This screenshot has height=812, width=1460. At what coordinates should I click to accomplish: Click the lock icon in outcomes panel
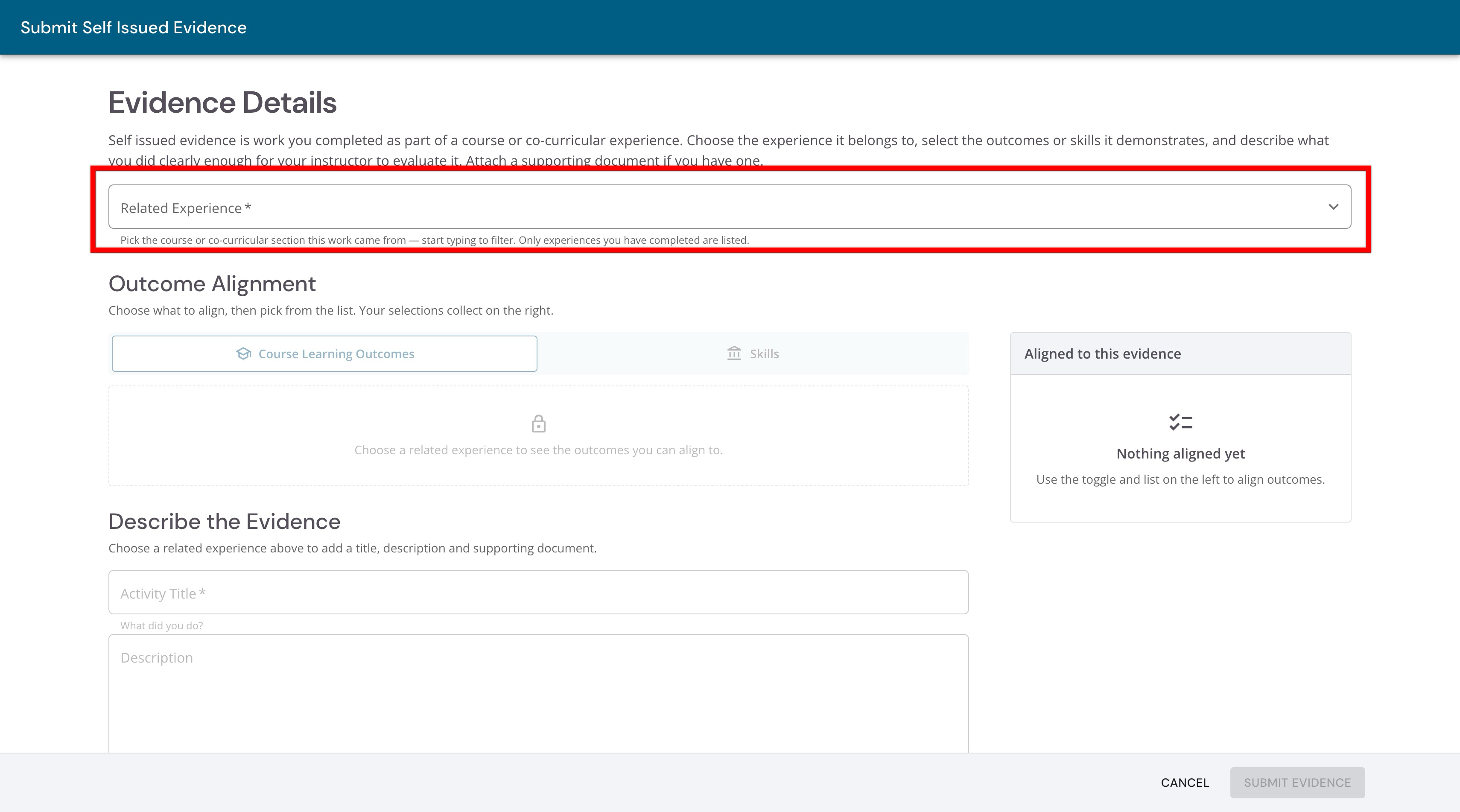coord(538,423)
